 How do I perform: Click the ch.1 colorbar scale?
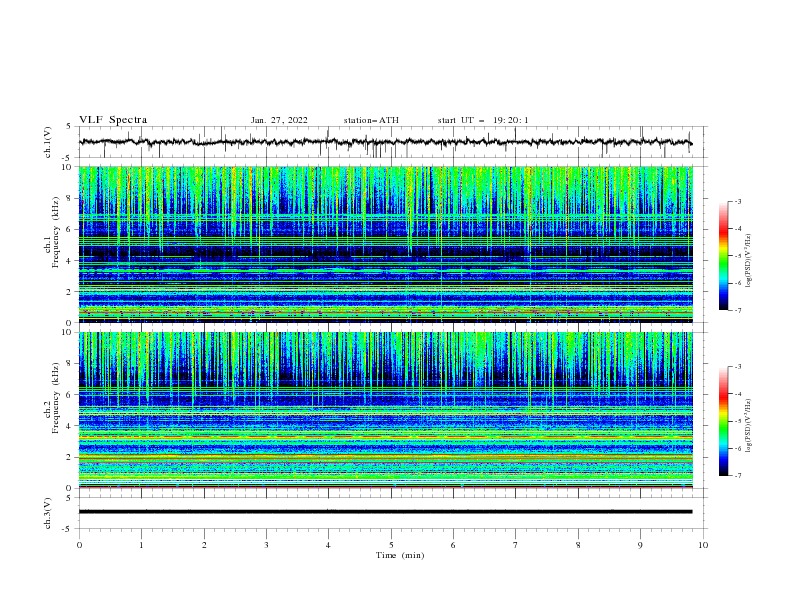pyautogui.click(x=723, y=256)
